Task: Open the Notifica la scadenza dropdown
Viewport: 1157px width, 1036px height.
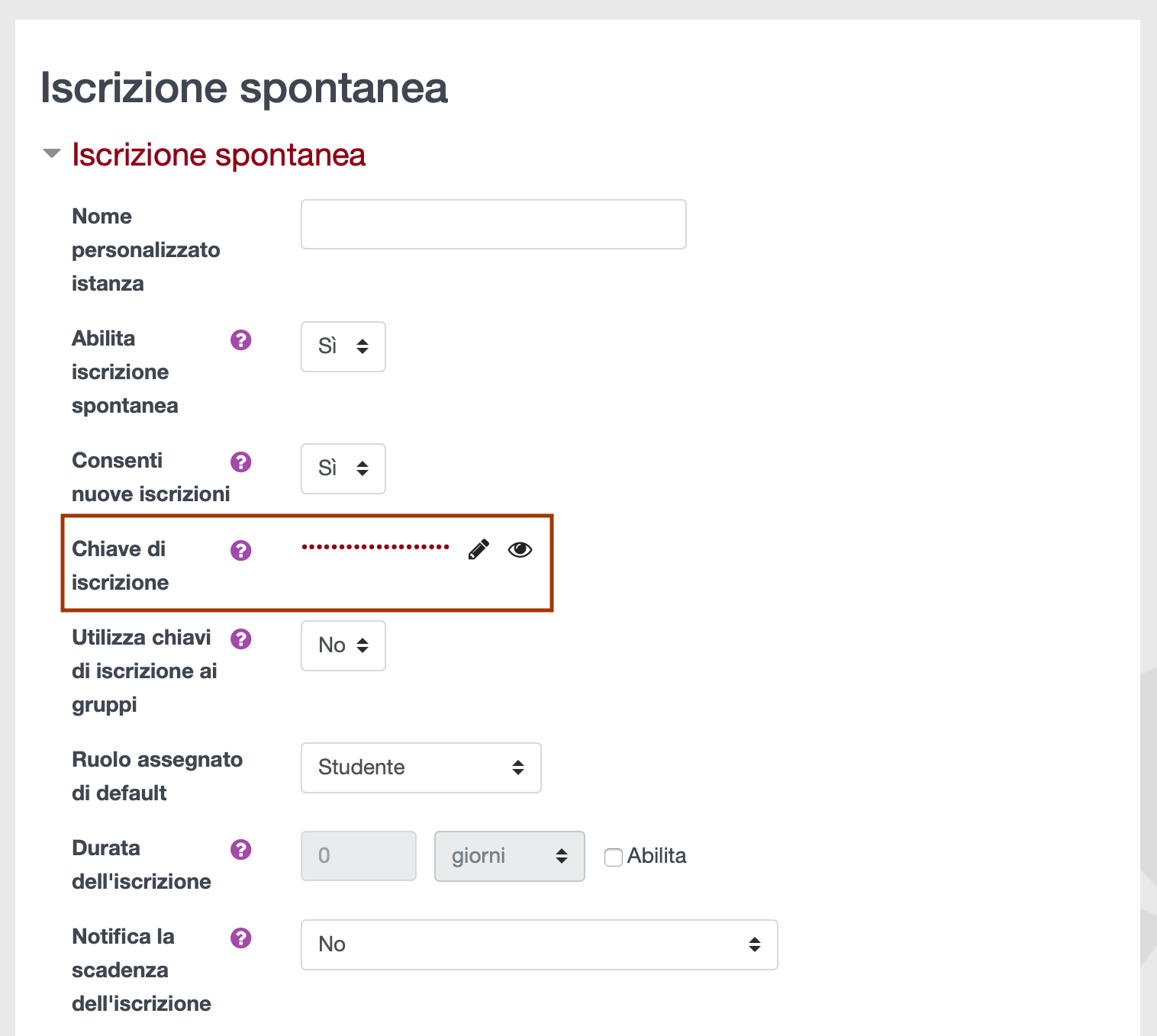Action: click(x=539, y=944)
